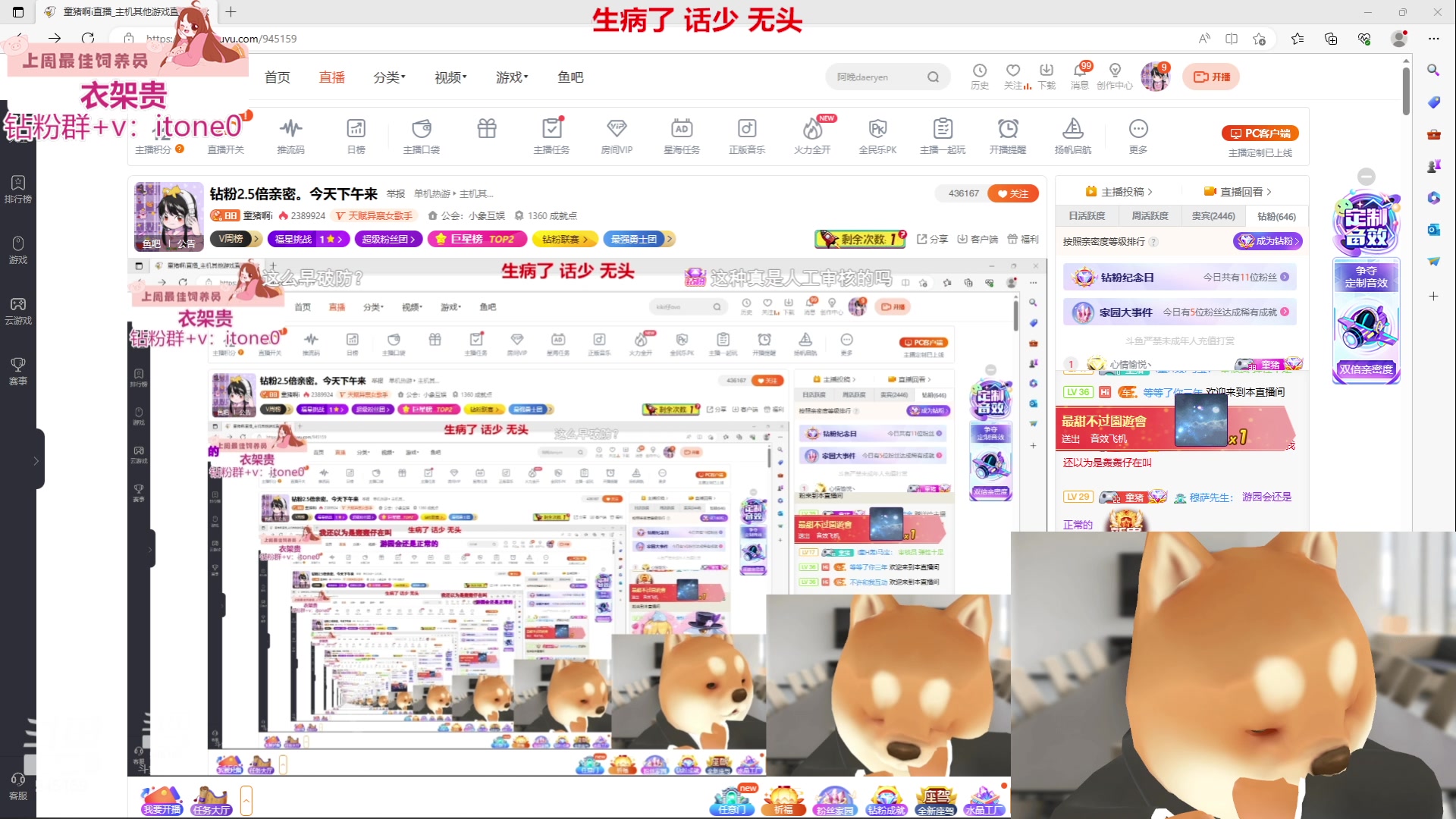Toggle the 开播提醒 broadcast reminder

1008,136
